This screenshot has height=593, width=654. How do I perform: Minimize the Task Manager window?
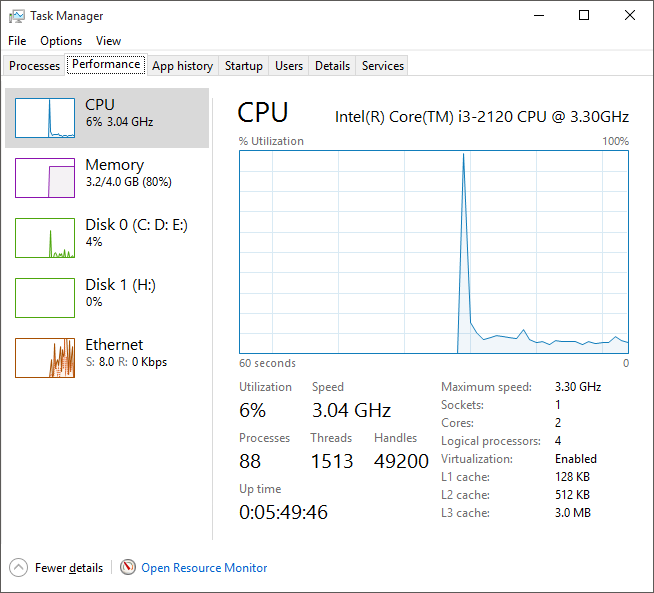(x=539, y=16)
